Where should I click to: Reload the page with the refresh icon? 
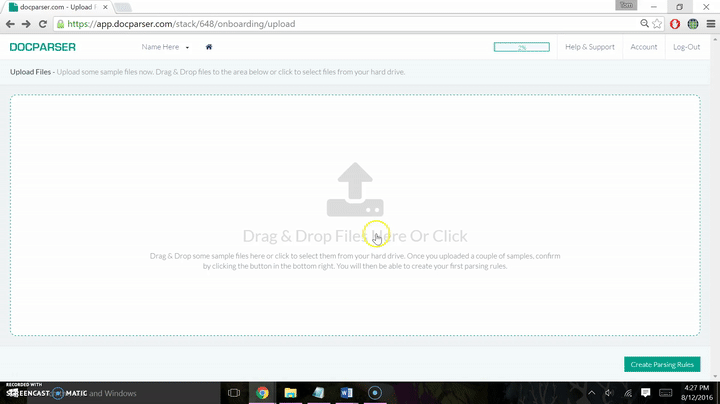[43, 23]
